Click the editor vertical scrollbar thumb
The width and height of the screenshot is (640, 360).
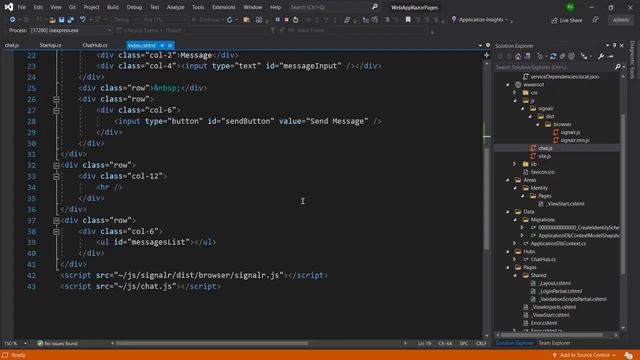tap(487, 199)
